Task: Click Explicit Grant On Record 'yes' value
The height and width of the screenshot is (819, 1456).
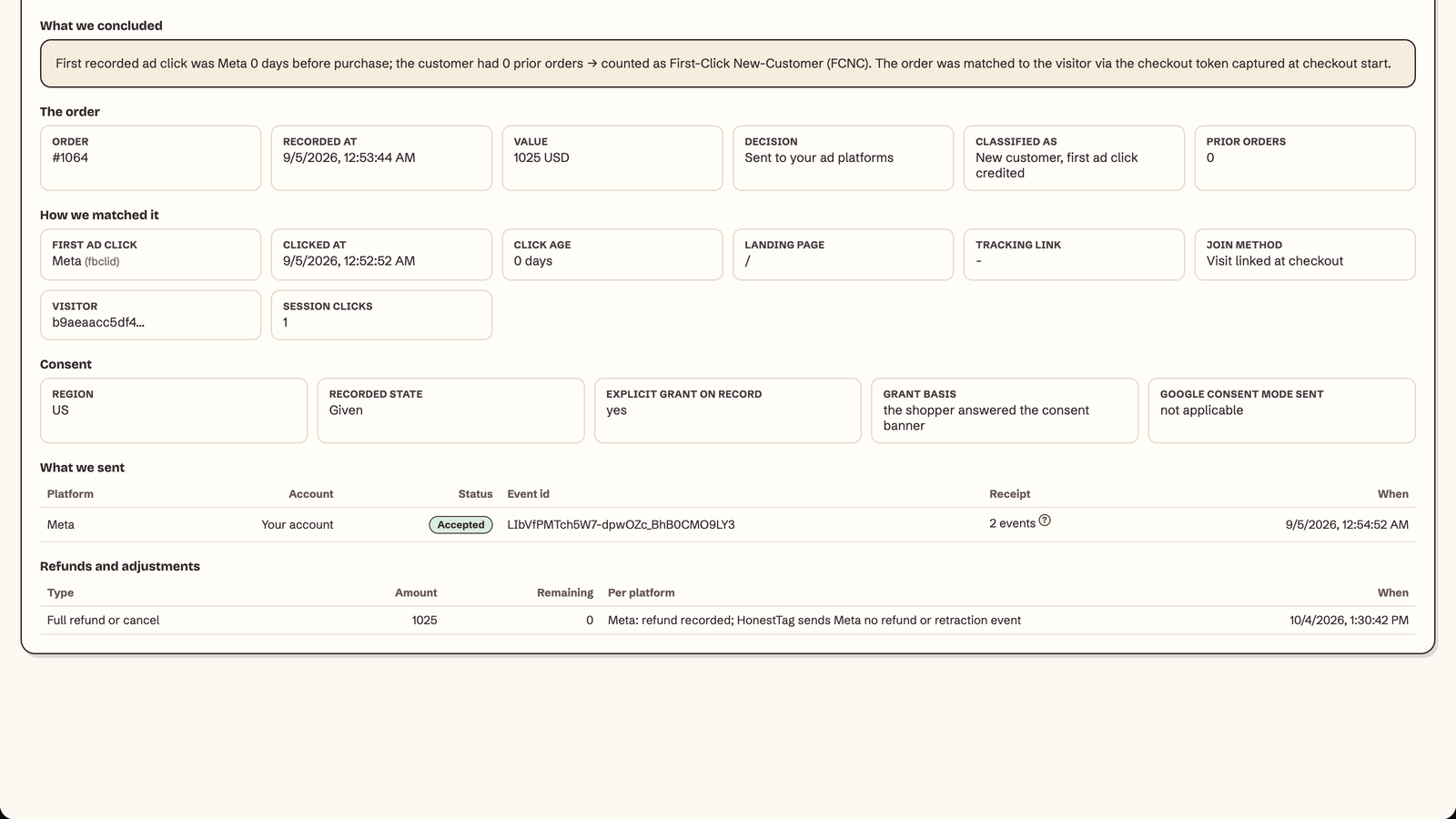Action: tap(617, 410)
